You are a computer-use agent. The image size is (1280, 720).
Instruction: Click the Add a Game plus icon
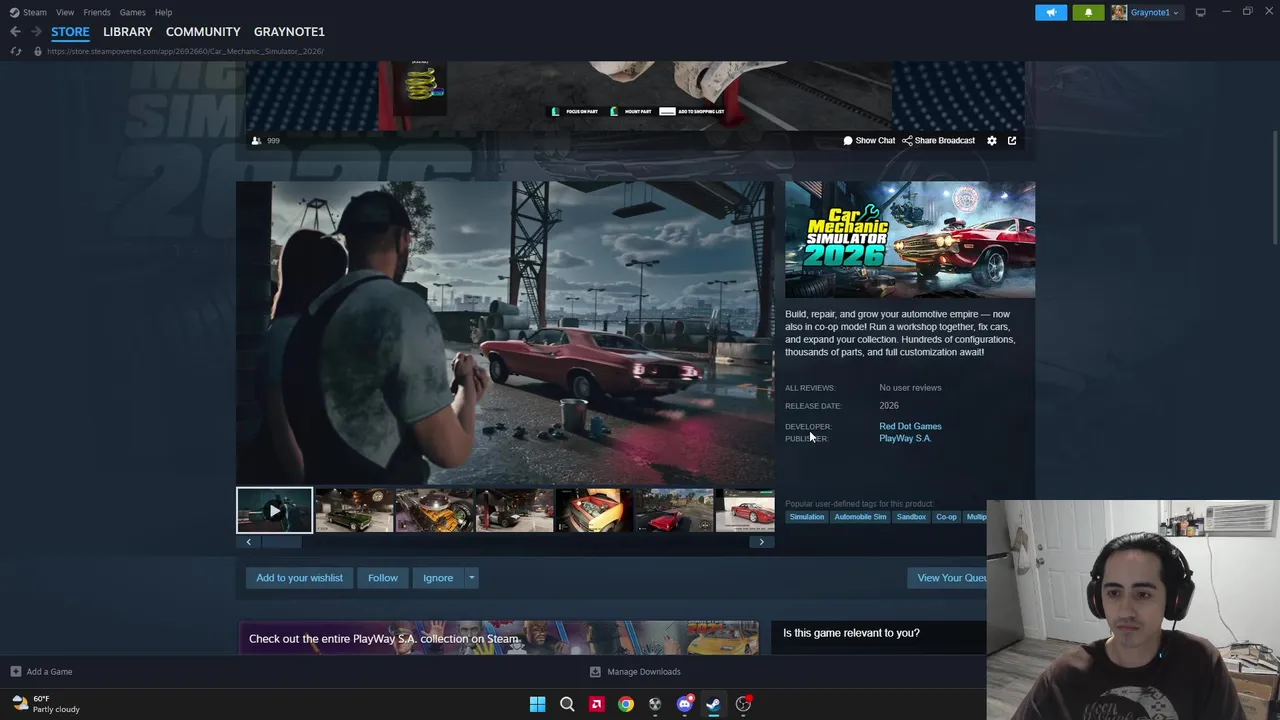point(15,672)
